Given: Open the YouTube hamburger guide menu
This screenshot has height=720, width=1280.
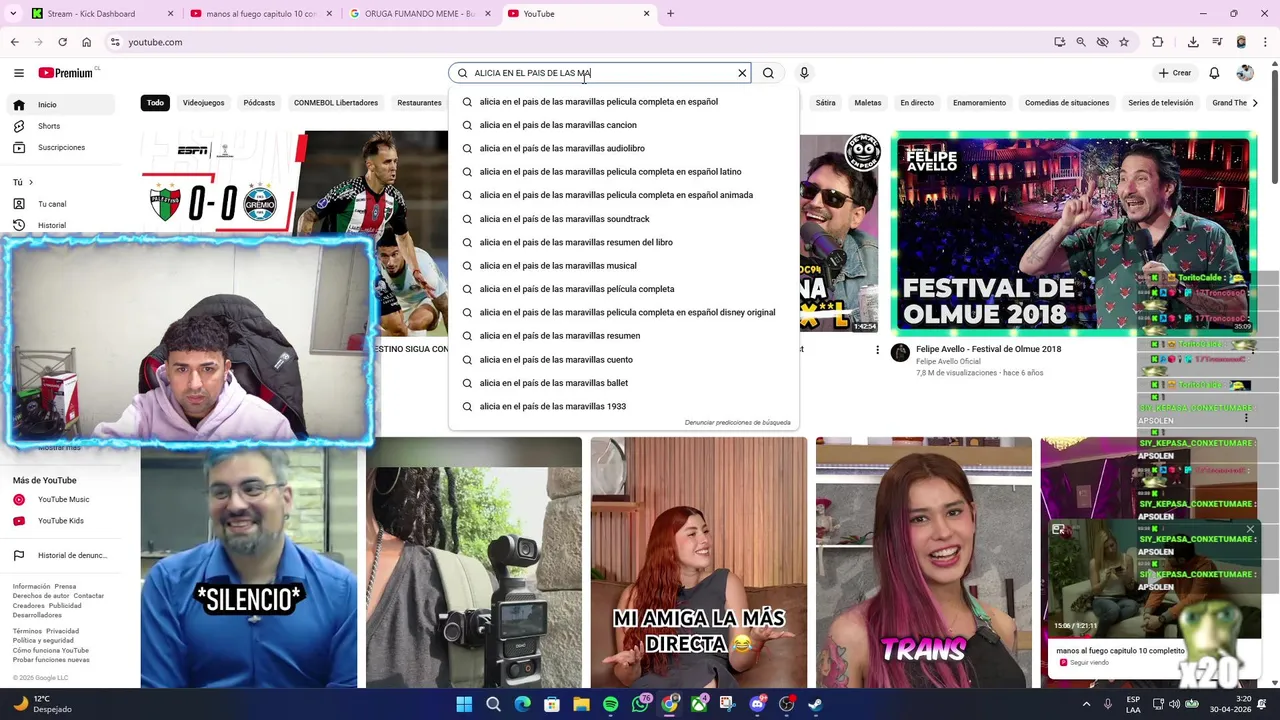Looking at the screenshot, I should pos(18,73).
